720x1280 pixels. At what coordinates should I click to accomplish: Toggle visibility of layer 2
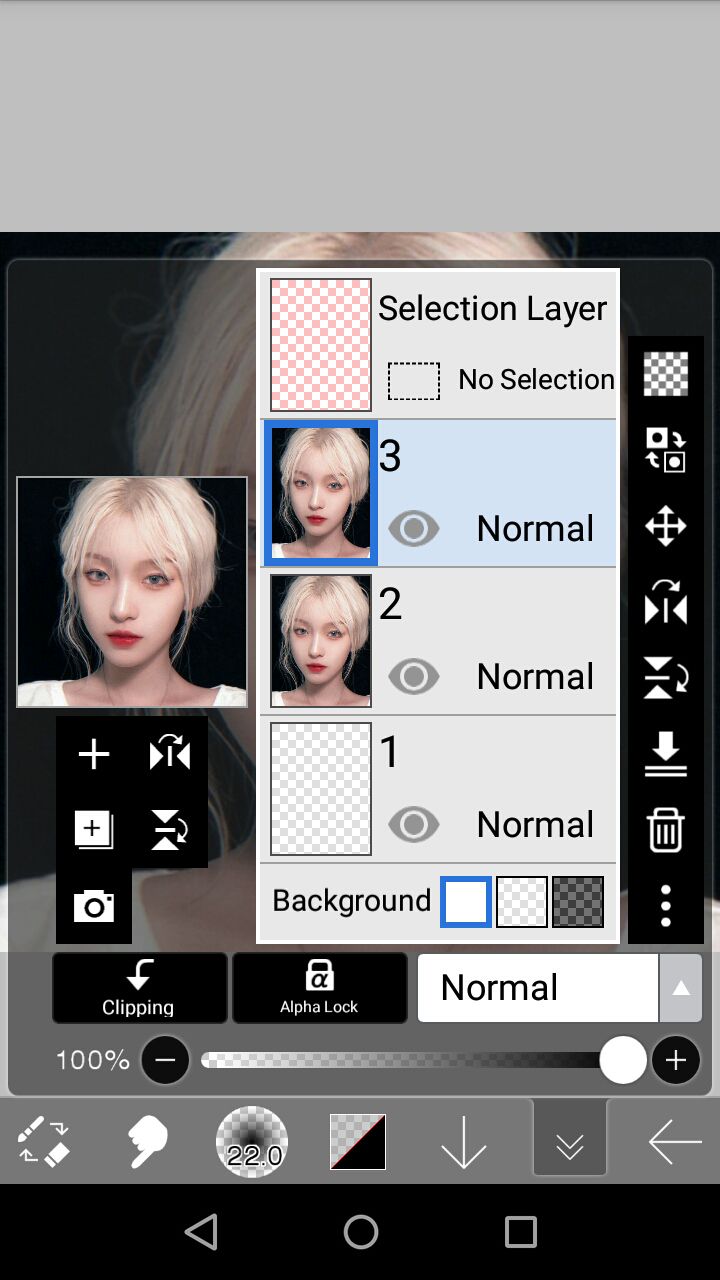(x=413, y=676)
